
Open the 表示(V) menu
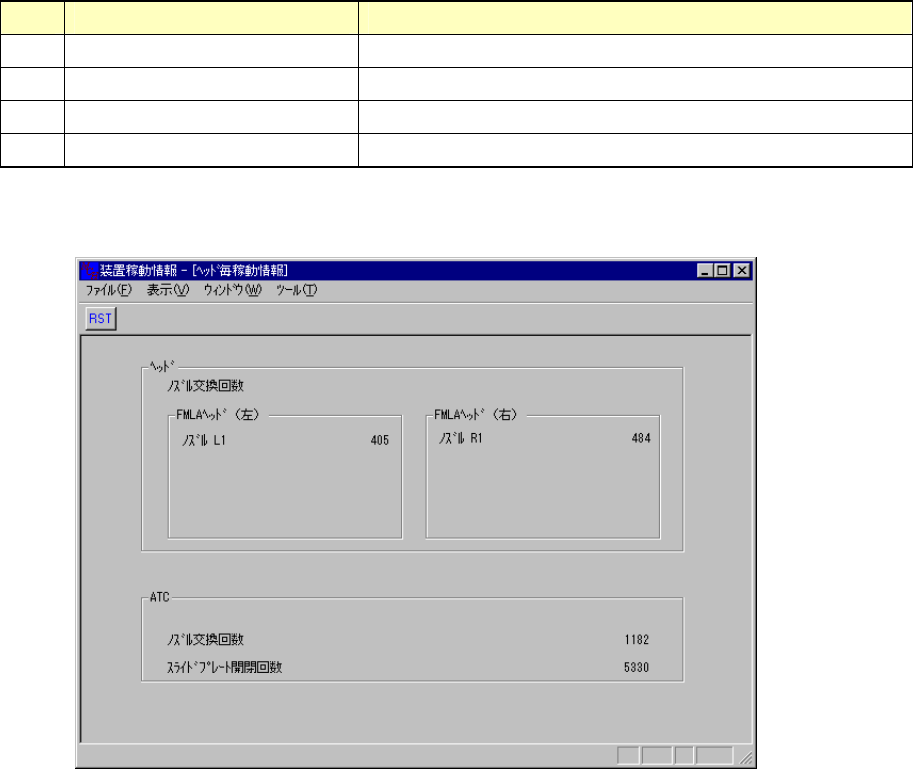(x=168, y=290)
